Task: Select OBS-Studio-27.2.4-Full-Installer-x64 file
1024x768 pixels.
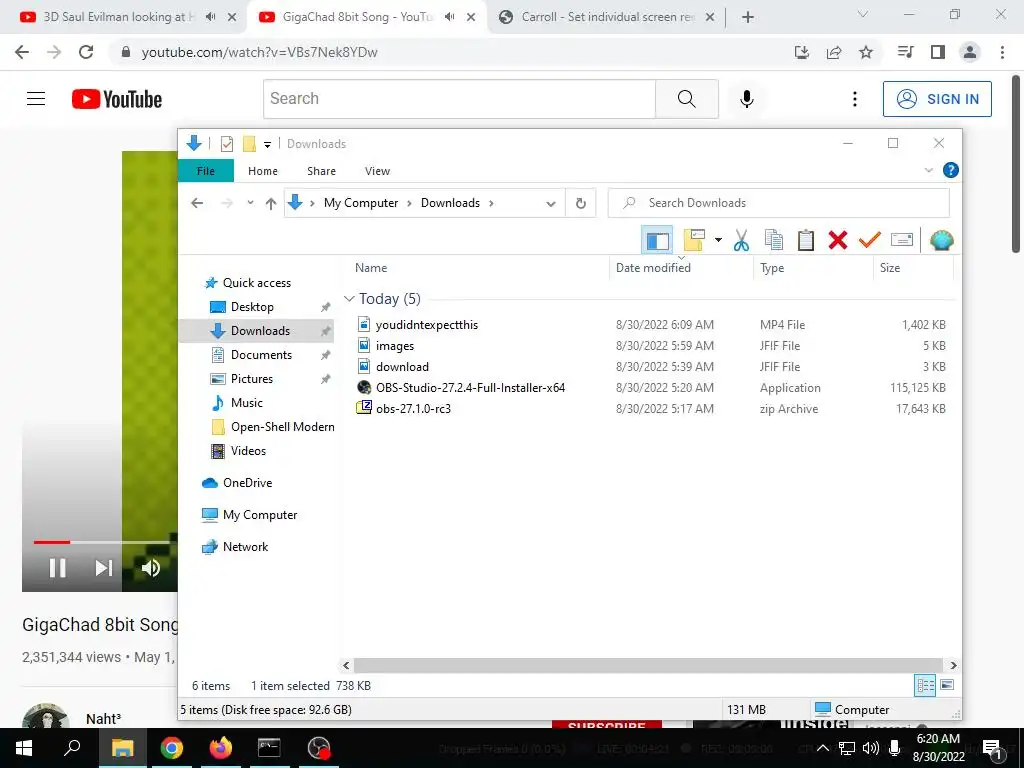Action: pos(470,387)
